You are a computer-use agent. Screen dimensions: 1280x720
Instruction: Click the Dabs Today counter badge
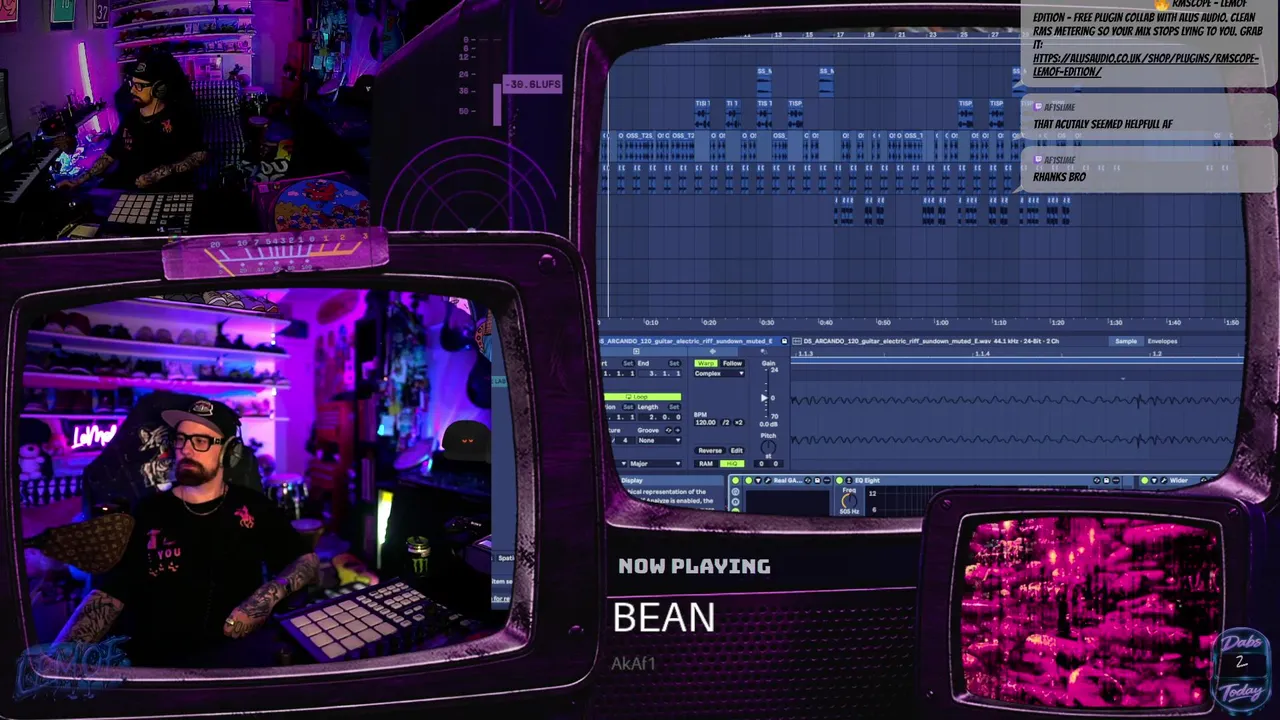tap(1241, 668)
